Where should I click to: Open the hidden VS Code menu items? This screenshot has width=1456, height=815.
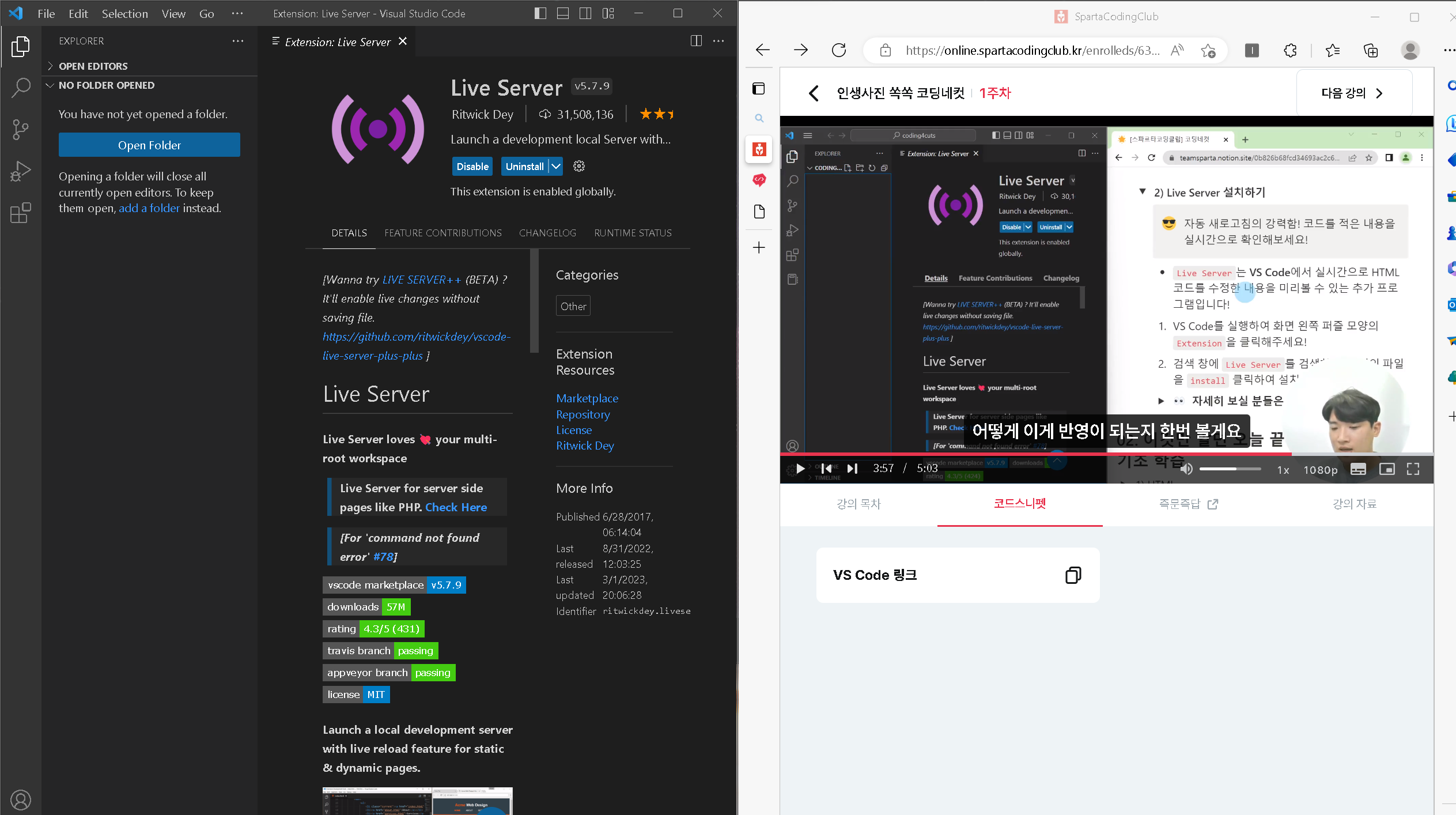click(x=237, y=14)
